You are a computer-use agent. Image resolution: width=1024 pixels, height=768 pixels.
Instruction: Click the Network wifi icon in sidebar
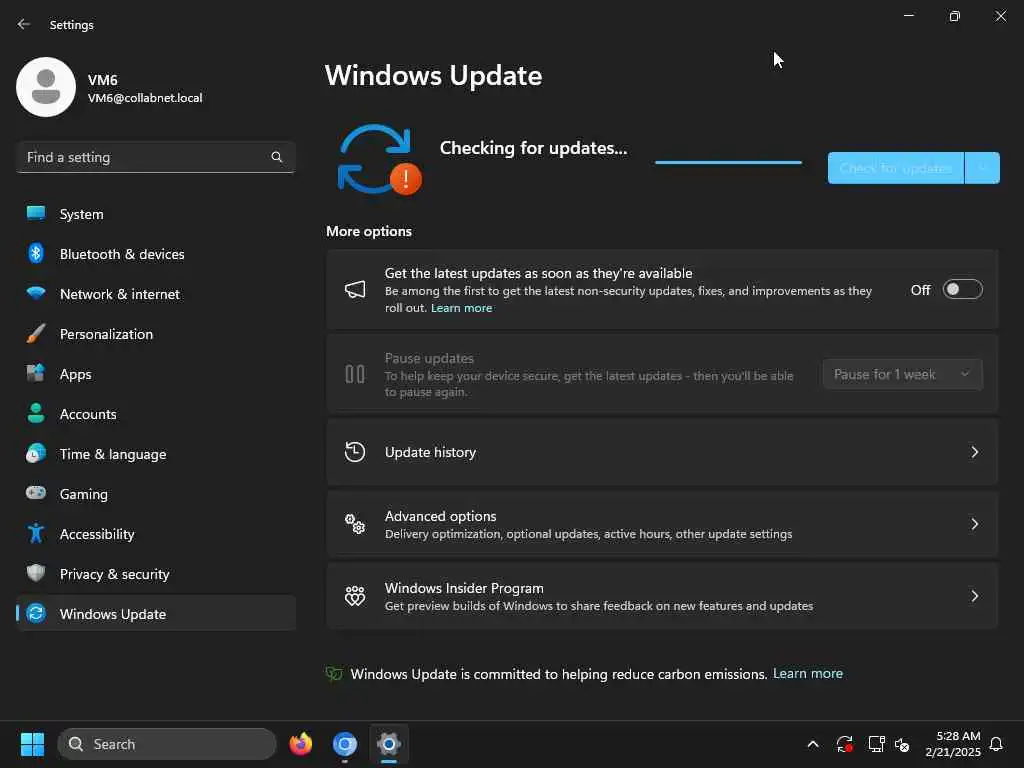[36, 293]
